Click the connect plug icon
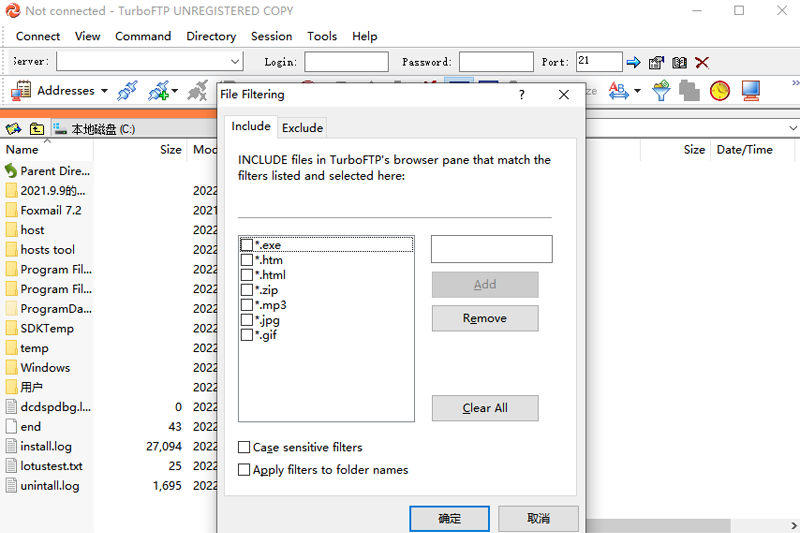This screenshot has width=800, height=533. pyautogui.click(x=127, y=91)
